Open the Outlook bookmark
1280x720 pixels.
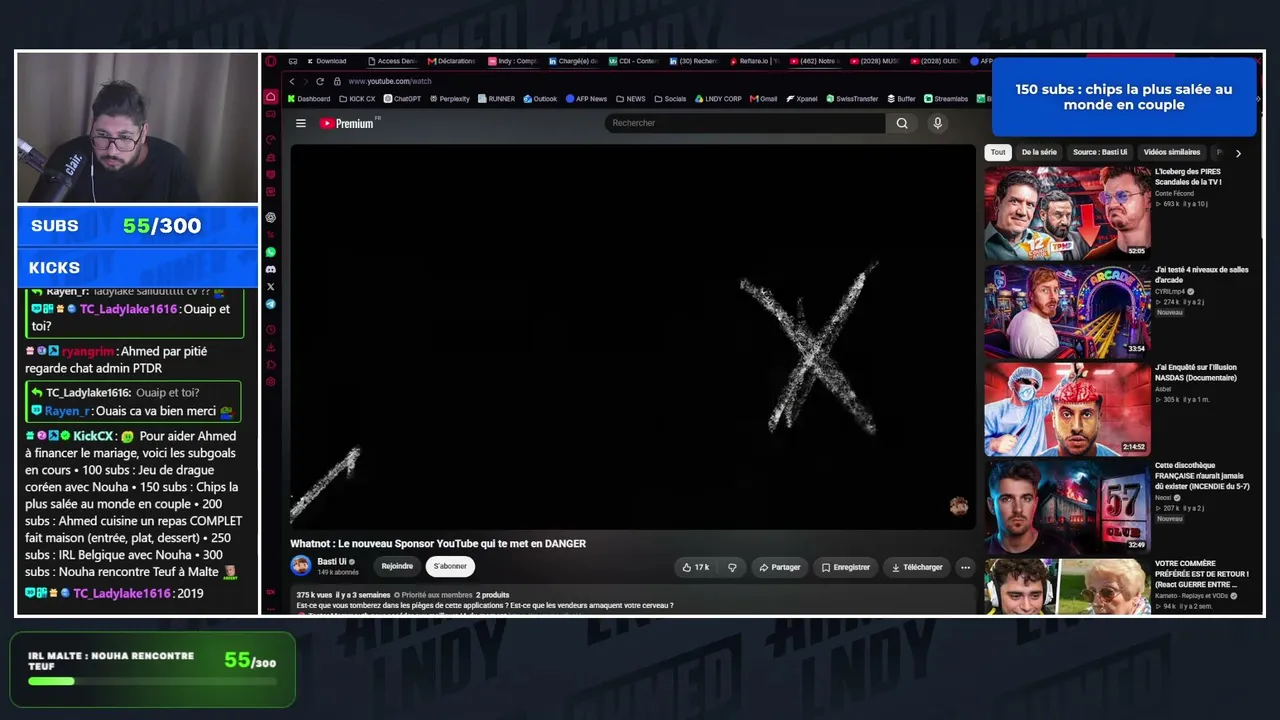[540, 99]
